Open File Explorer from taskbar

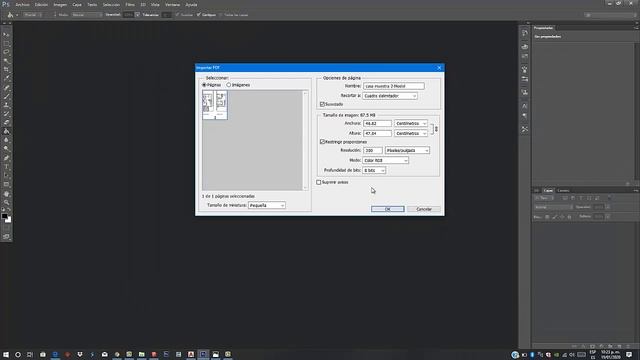[141, 355]
